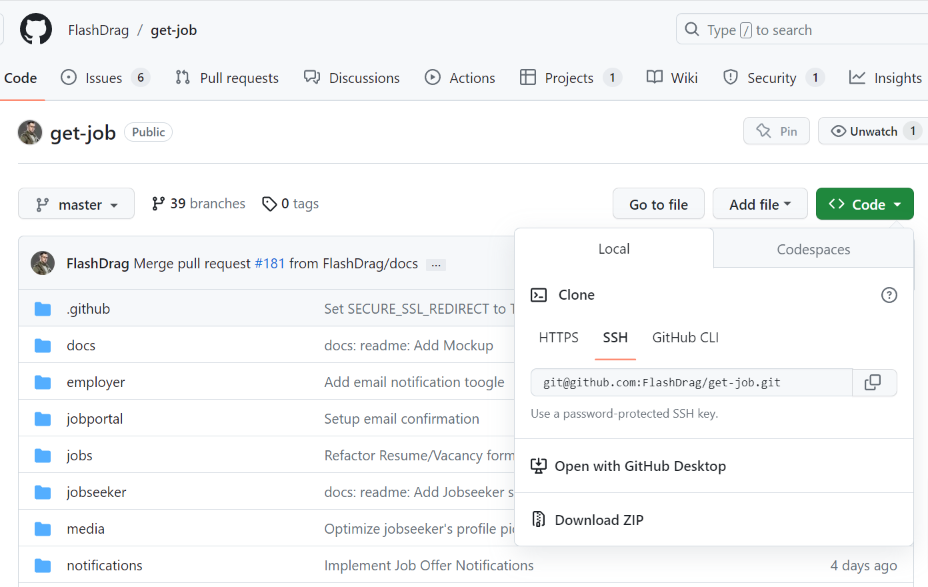Open the FlashDrag owner link in breadcrumb
928x587 pixels.
point(98,30)
